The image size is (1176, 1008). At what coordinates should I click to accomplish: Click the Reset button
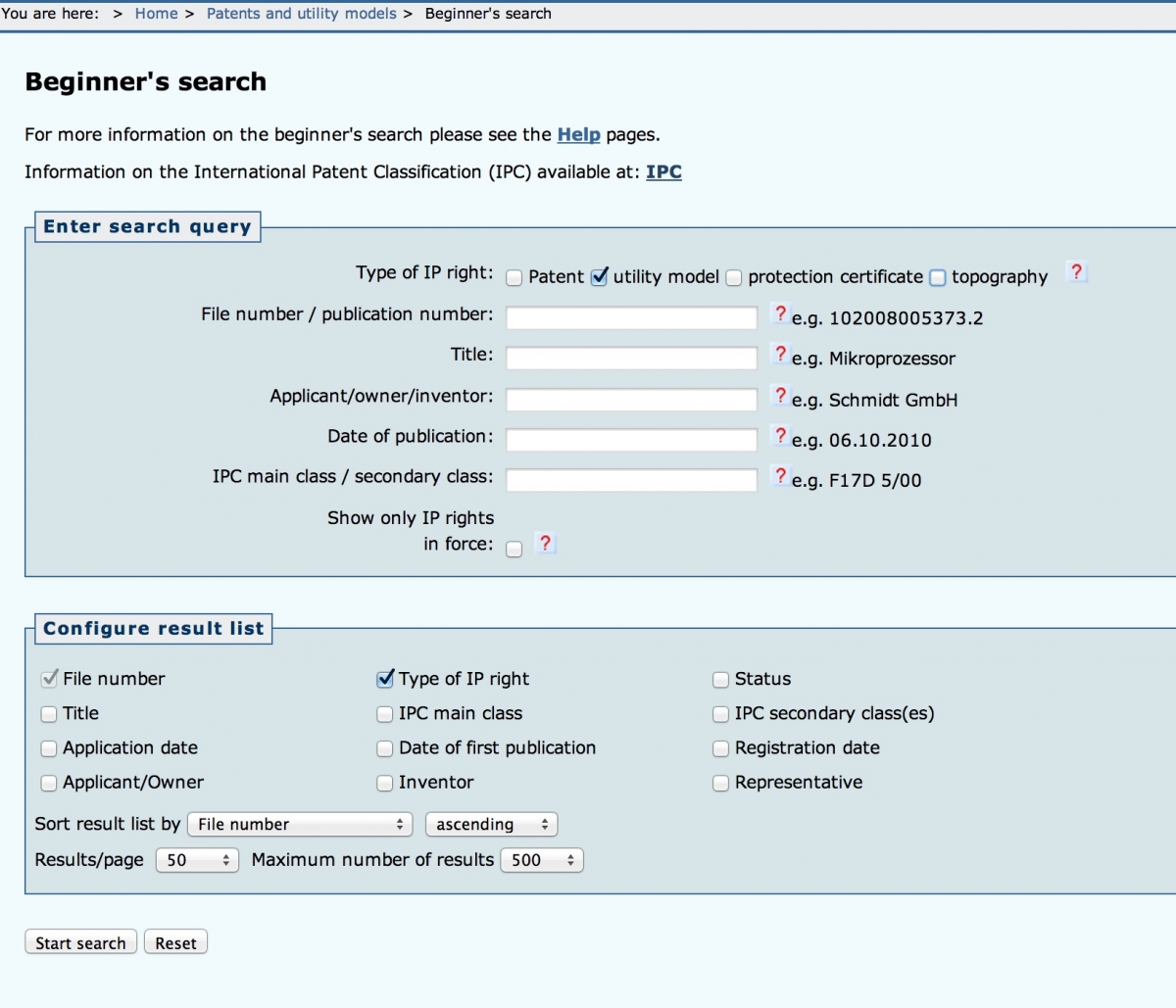tap(175, 942)
